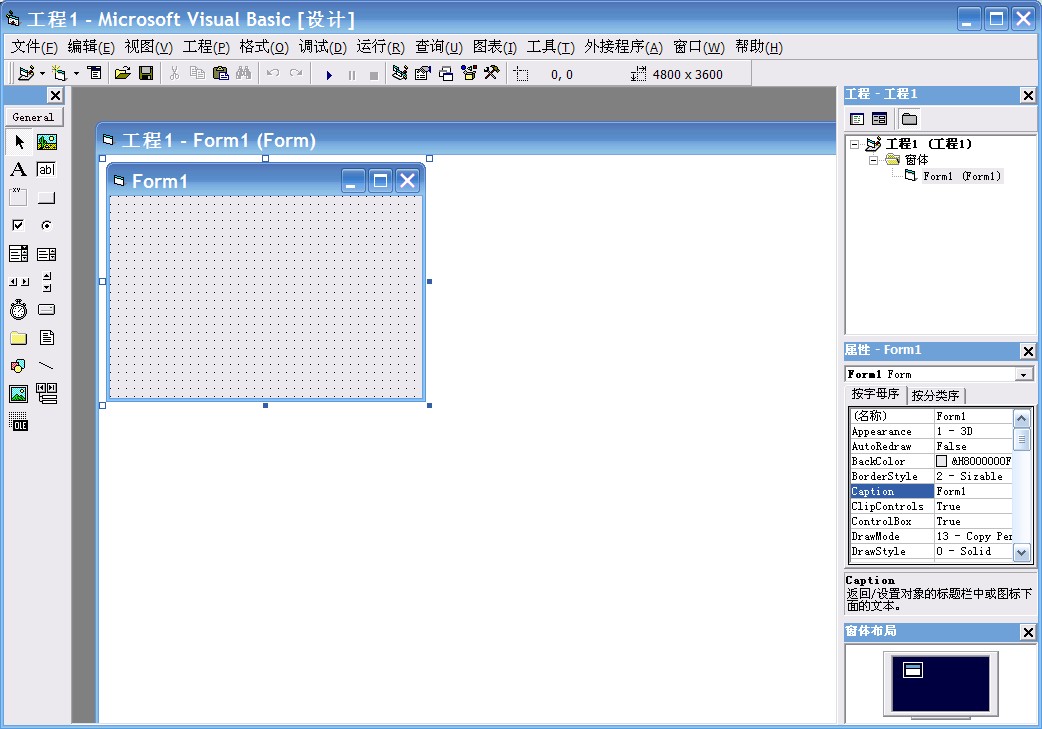Viewport: 1042px width, 729px height.
Task: Select the TextBox control (abl icon)
Action: click(x=47, y=169)
